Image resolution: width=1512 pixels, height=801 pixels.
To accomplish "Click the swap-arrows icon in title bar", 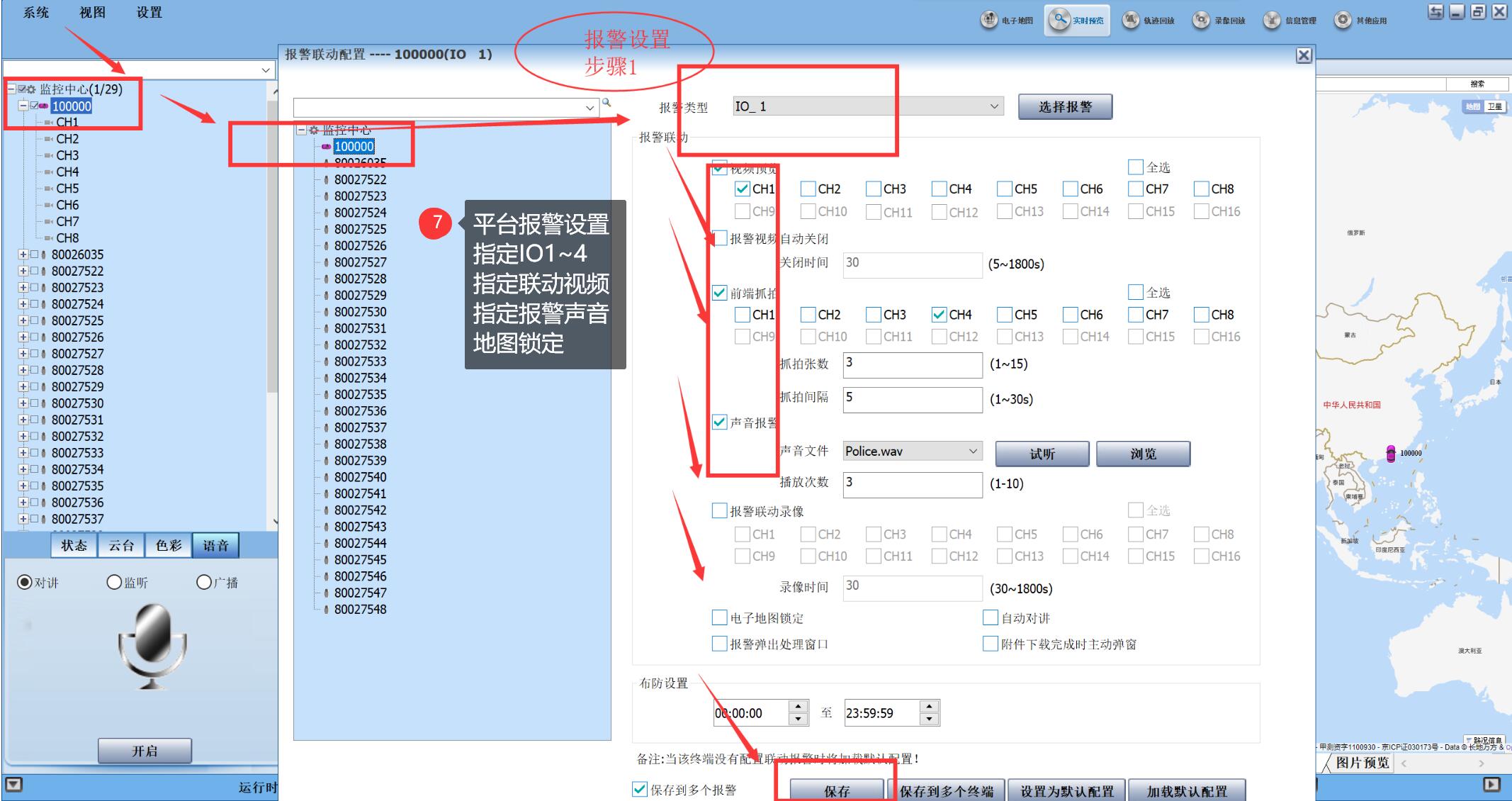I will pos(1435,11).
